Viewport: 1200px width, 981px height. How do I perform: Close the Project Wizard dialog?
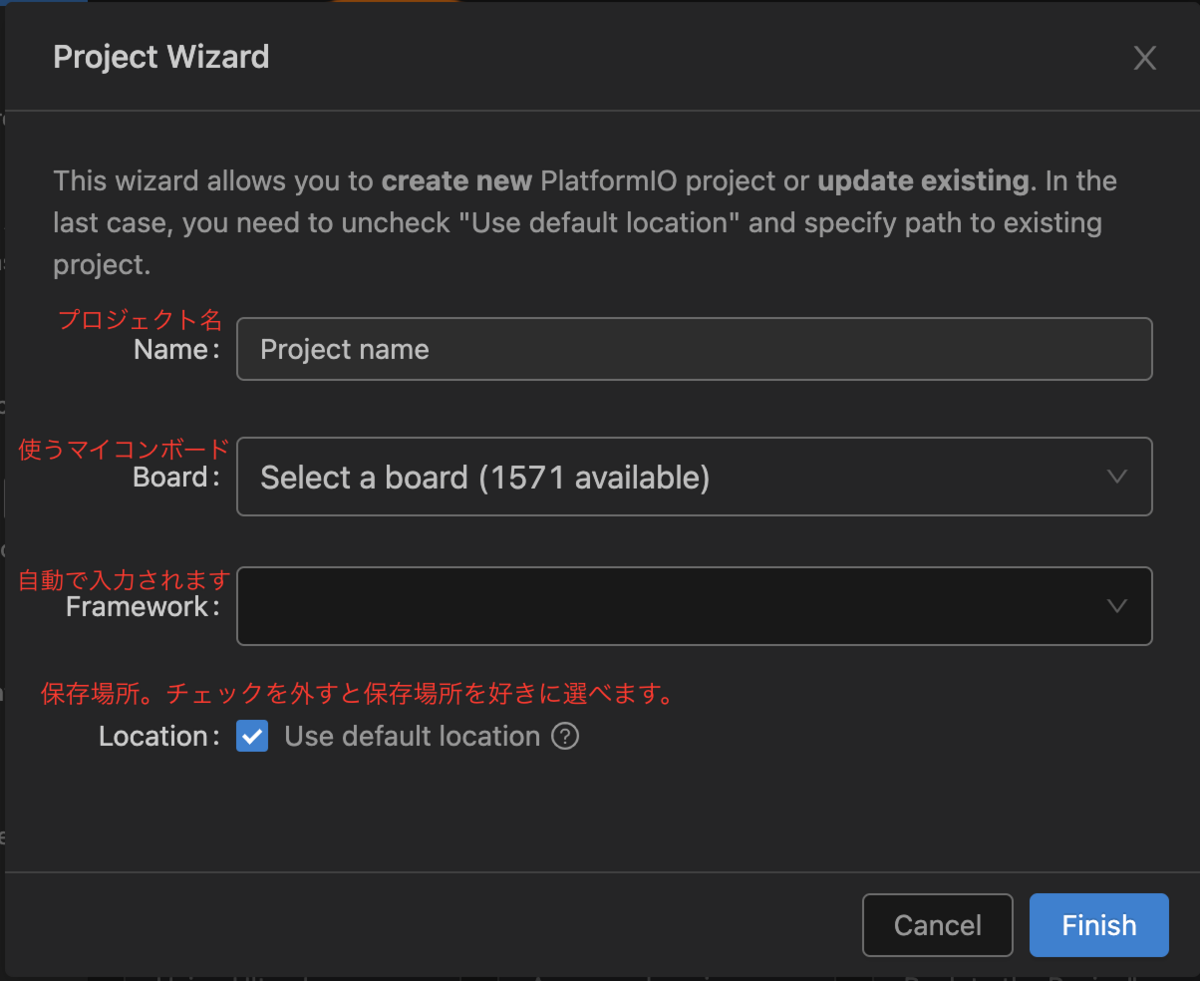pyautogui.click(x=1144, y=58)
